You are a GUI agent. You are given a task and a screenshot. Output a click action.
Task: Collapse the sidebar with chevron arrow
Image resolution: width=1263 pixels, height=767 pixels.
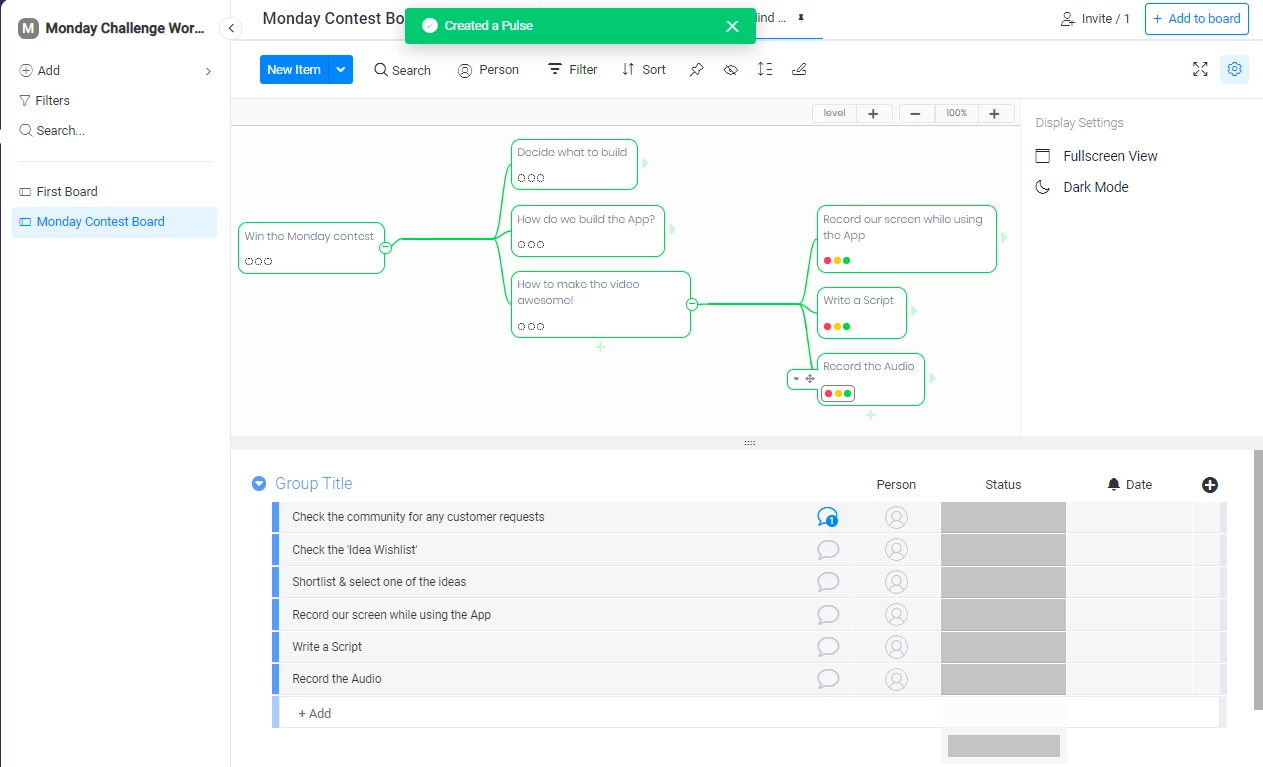(232, 28)
